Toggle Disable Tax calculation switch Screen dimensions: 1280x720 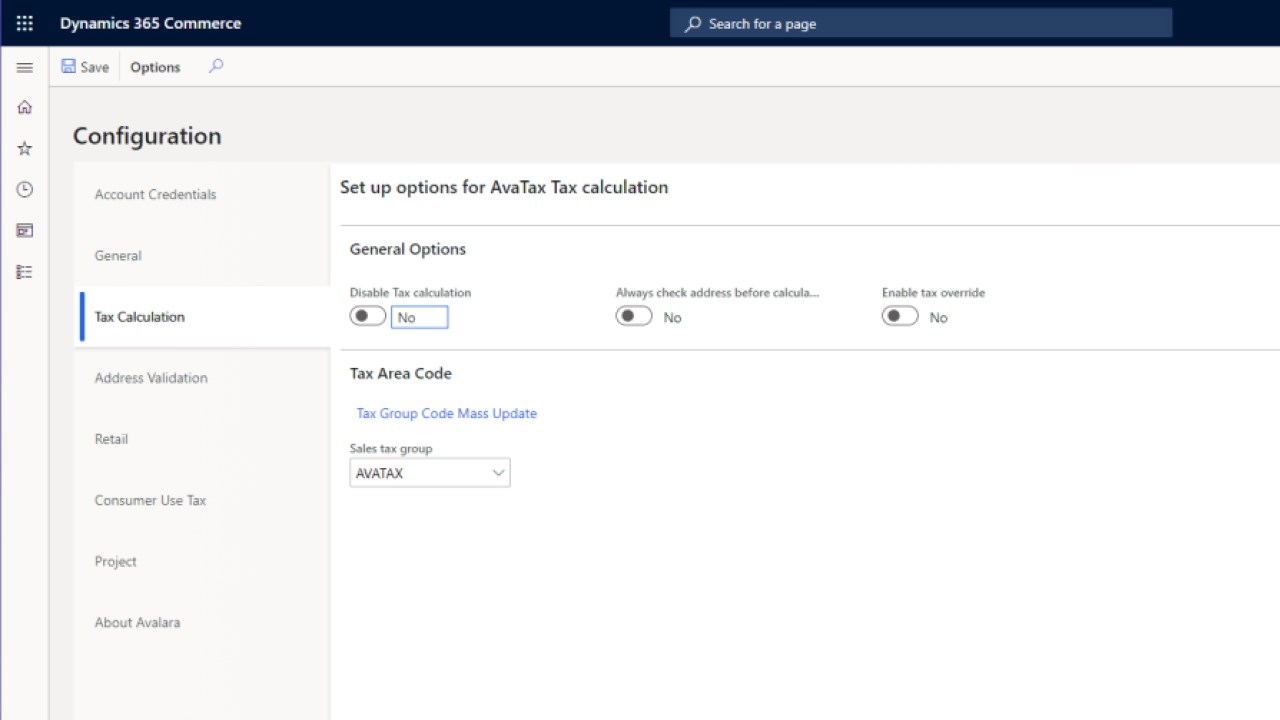(368, 316)
